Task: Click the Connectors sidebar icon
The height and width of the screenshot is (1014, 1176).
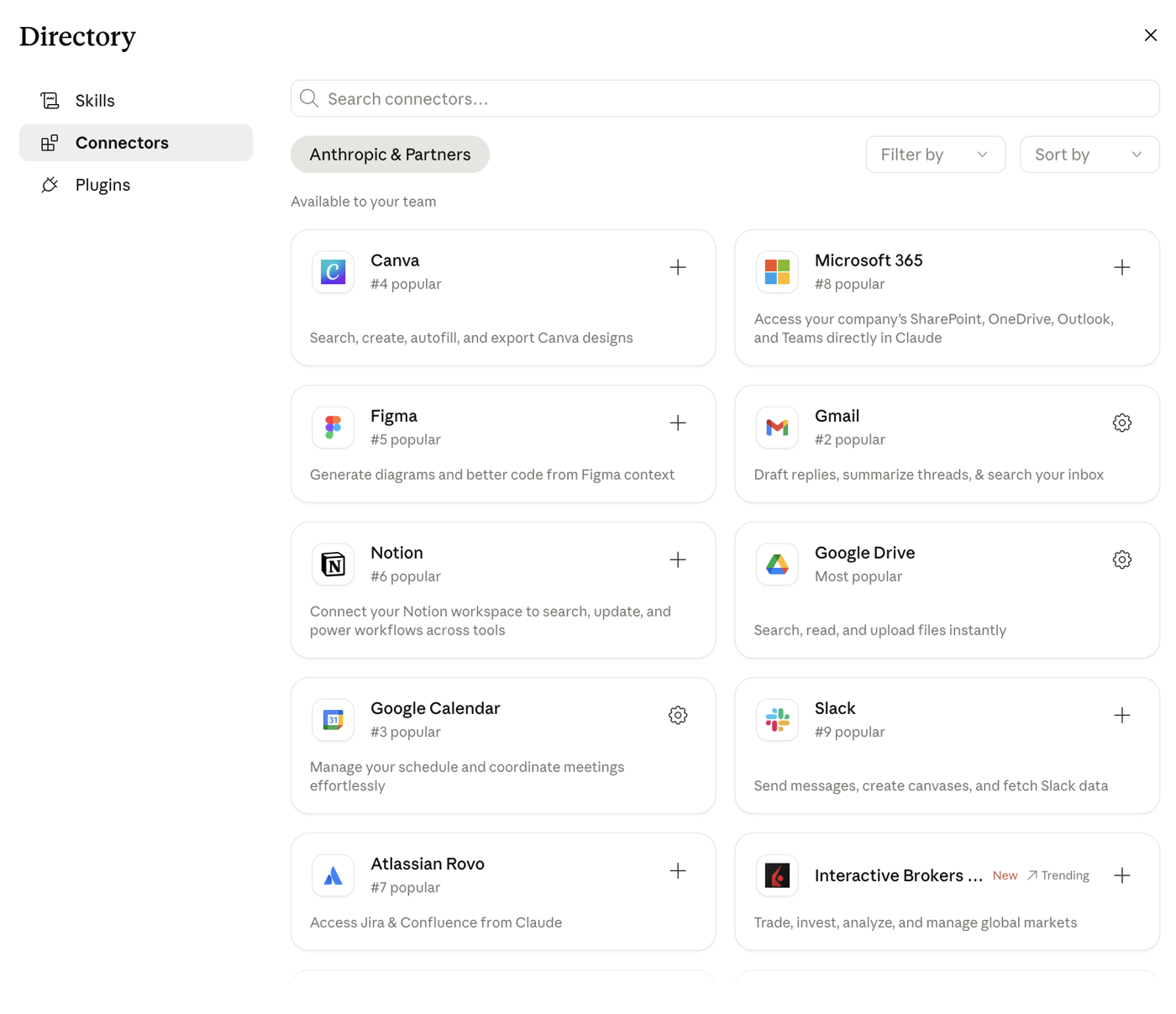Action: tap(50, 143)
